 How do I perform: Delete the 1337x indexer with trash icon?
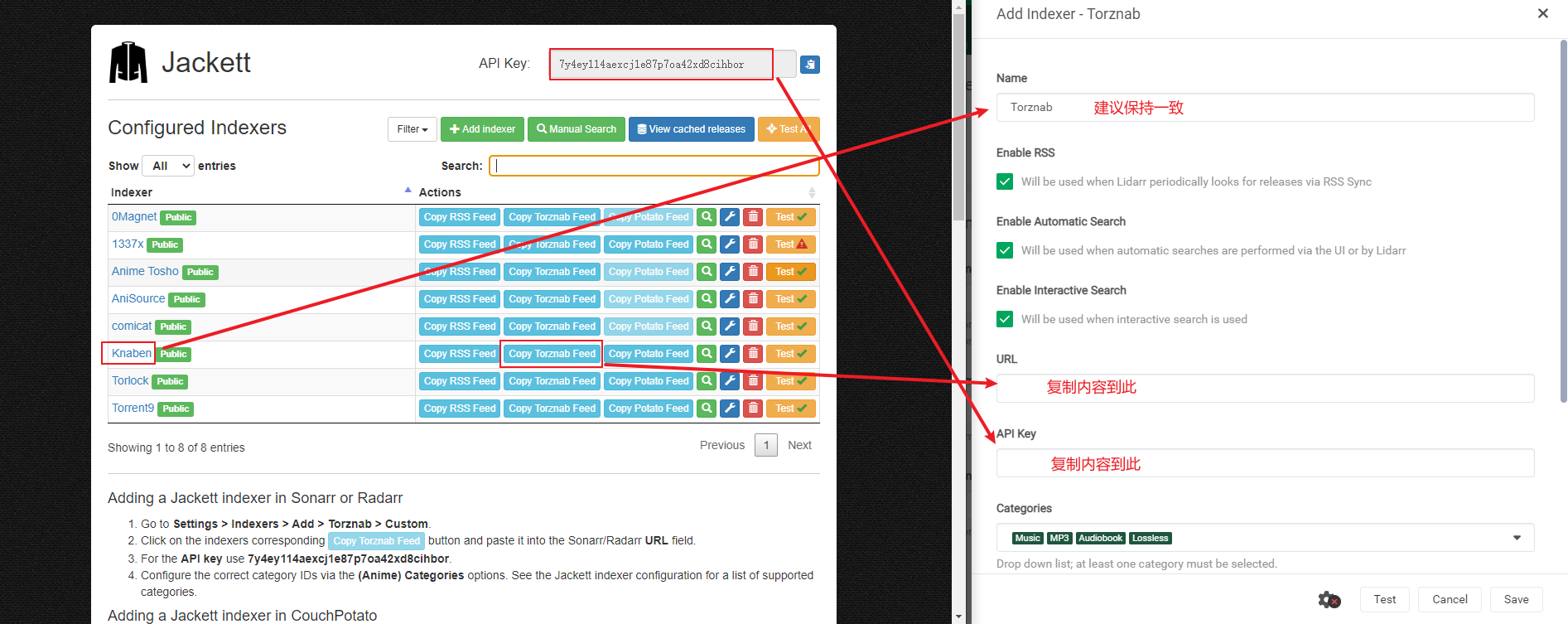pyautogui.click(x=753, y=244)
